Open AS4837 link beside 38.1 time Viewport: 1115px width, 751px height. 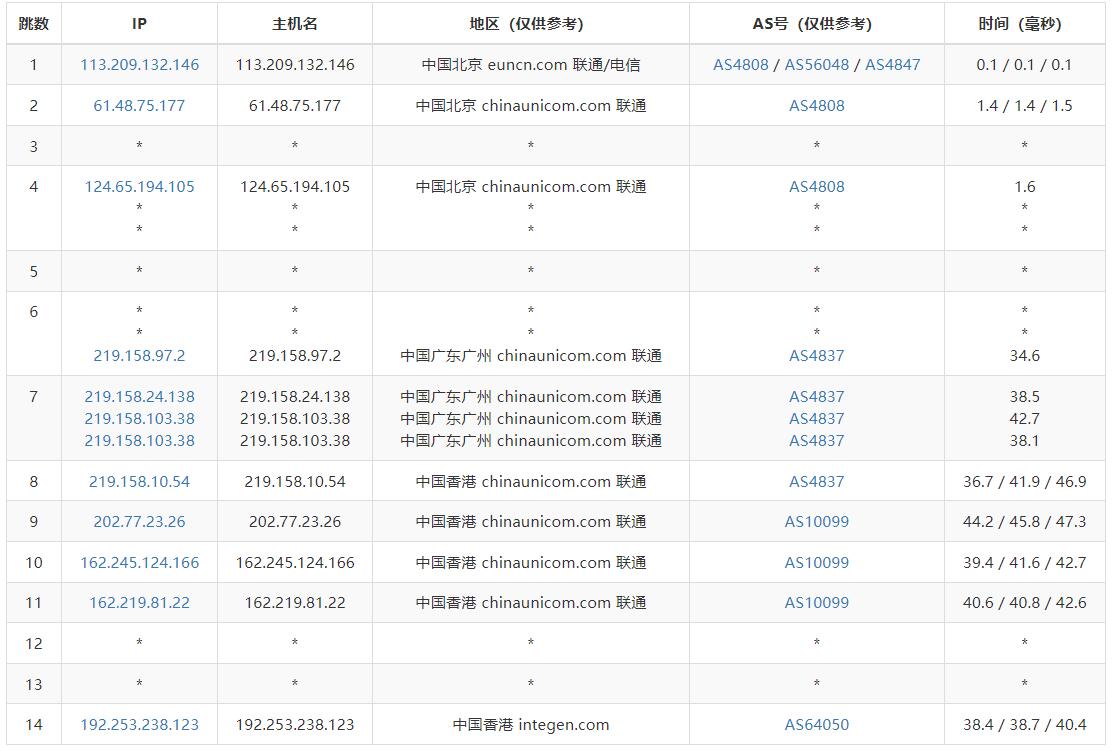pos(817,441)
